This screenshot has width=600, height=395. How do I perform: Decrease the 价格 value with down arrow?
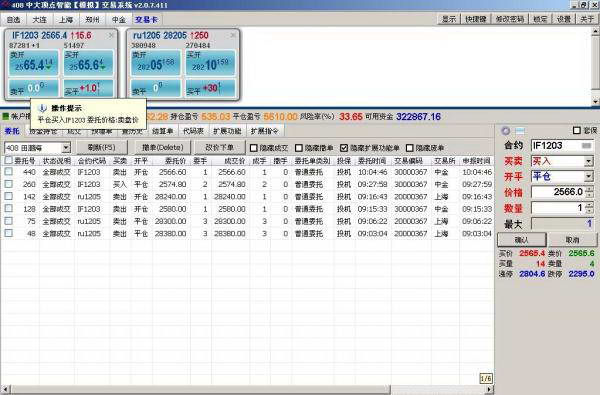point(589,194)
